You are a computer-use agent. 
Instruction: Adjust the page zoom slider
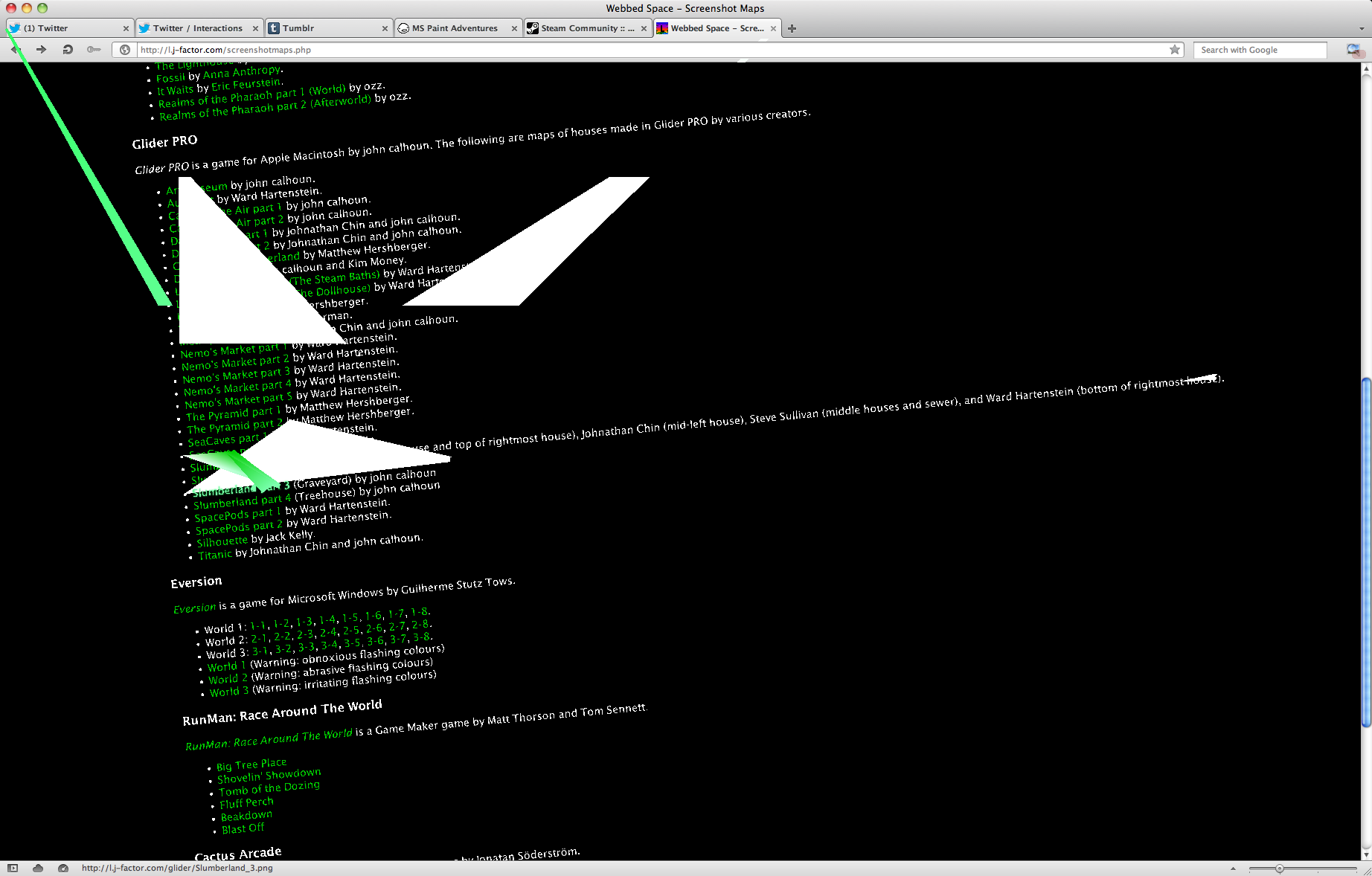(x=1279, y=868)
